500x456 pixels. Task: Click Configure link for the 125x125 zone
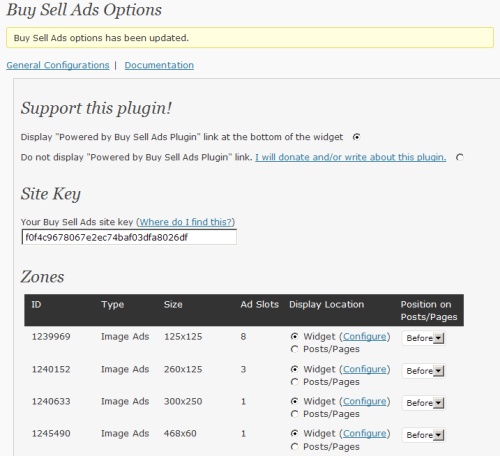click(x=365, y=337)
